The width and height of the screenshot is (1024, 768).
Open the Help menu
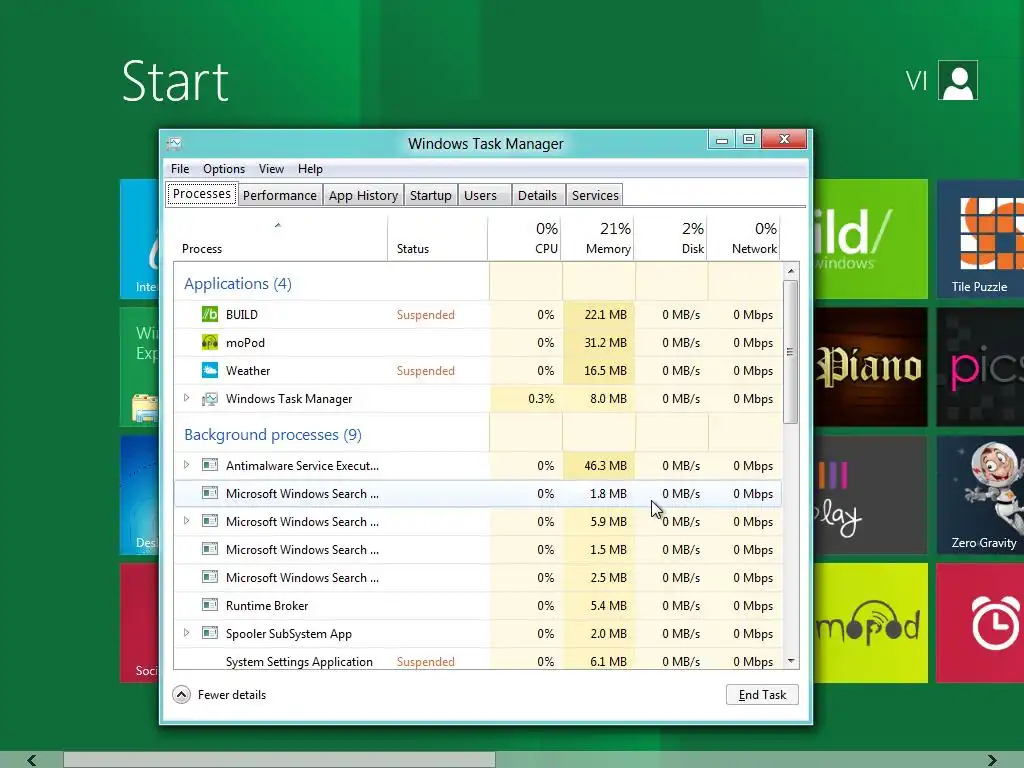coord(310,169)
